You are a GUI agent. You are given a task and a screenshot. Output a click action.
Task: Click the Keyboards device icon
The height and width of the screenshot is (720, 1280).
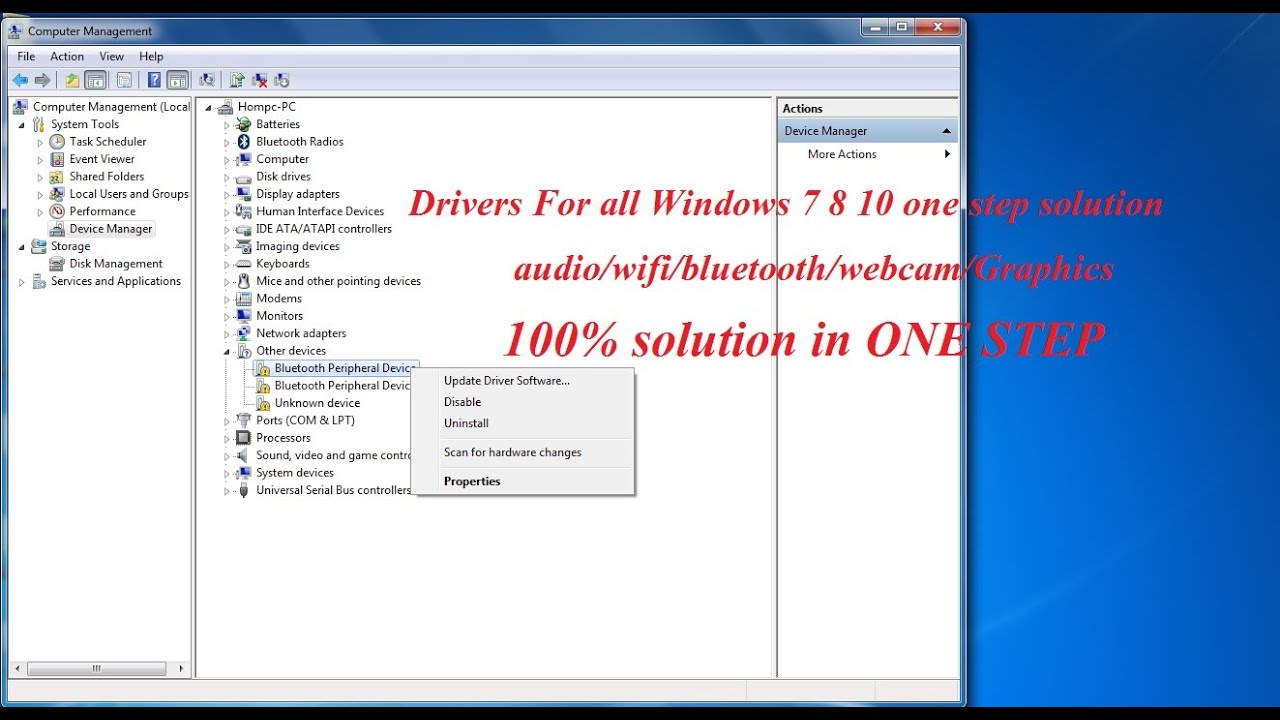pyautogui.click(x=243, y=264)
